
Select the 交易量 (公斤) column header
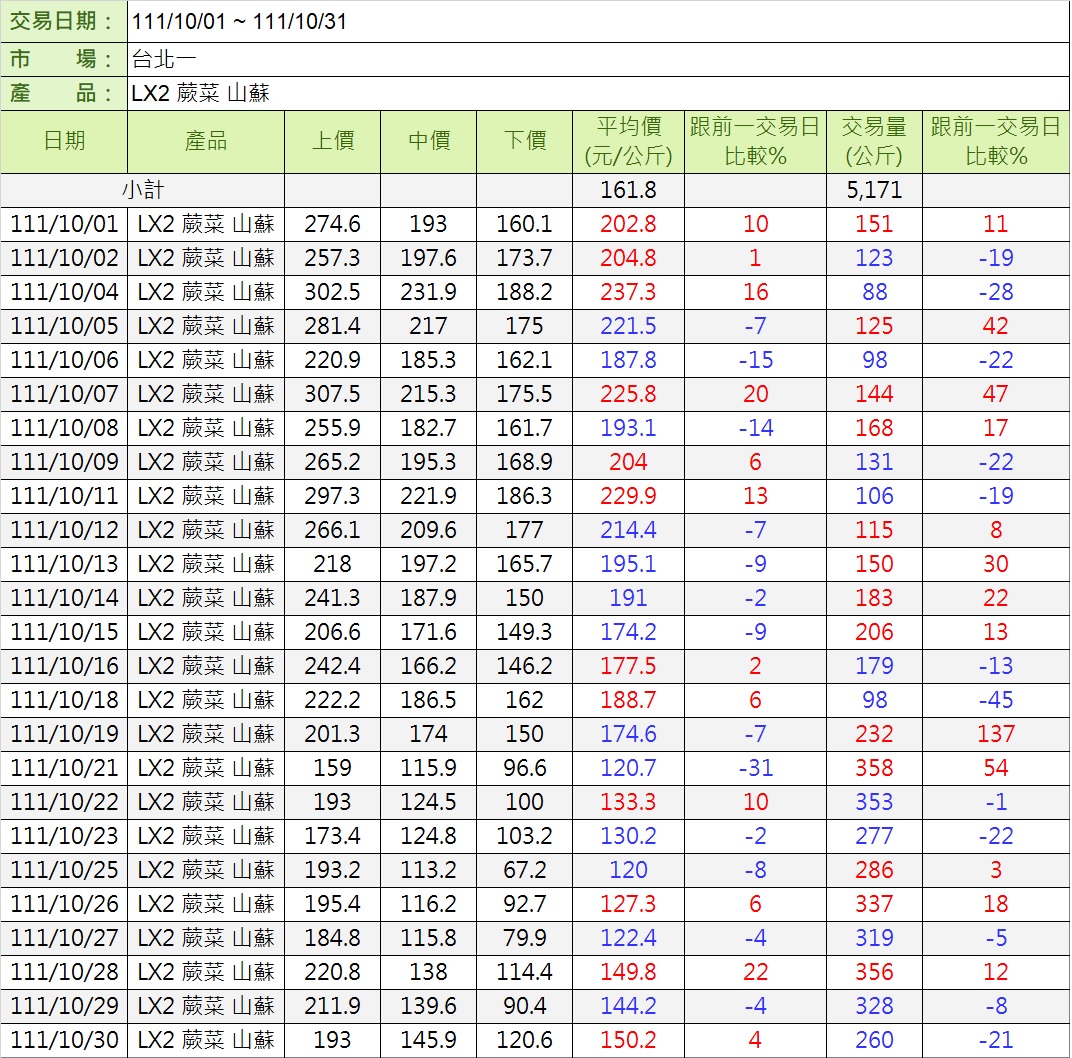[873, 141]
